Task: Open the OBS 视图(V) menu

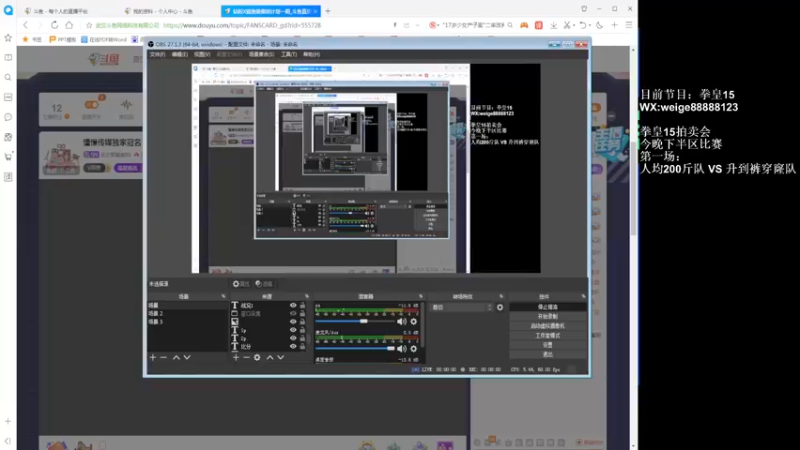Action: [x=202, y=55]
